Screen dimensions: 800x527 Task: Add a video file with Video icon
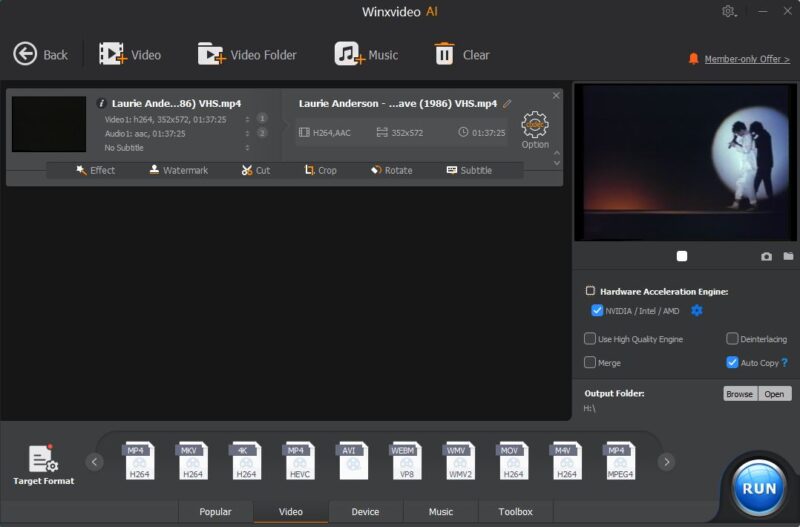[x=113, y=54]
